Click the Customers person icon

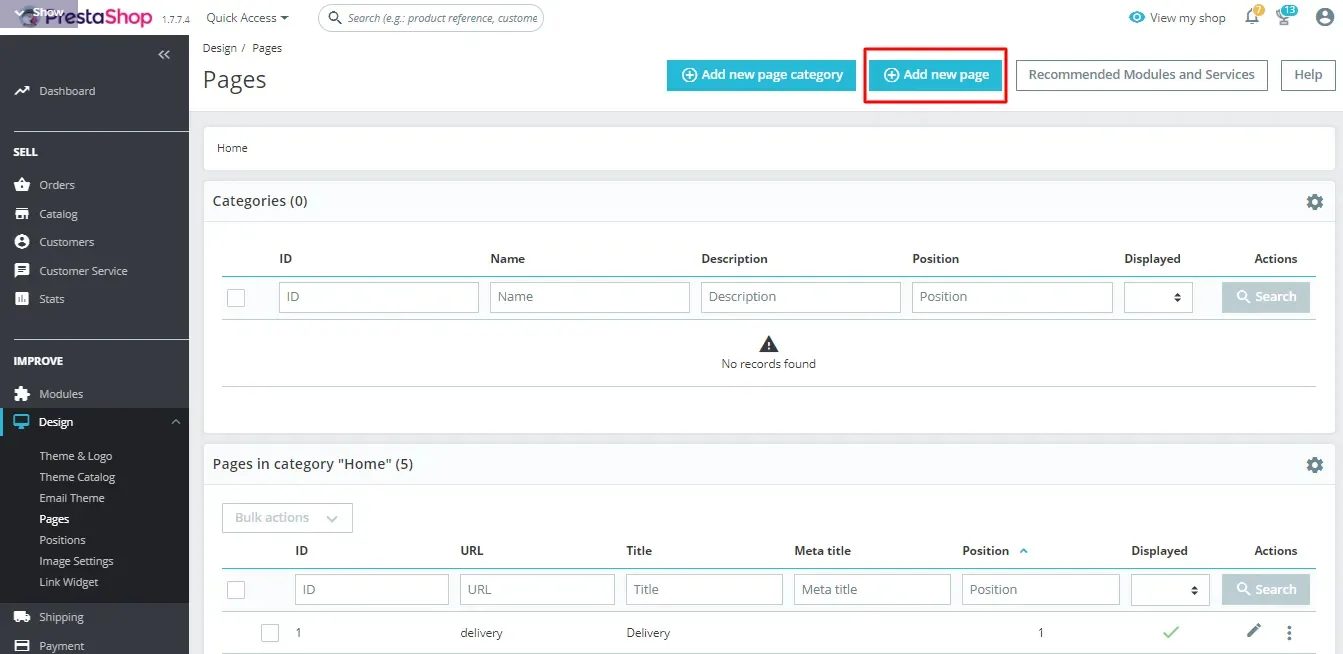22,242
